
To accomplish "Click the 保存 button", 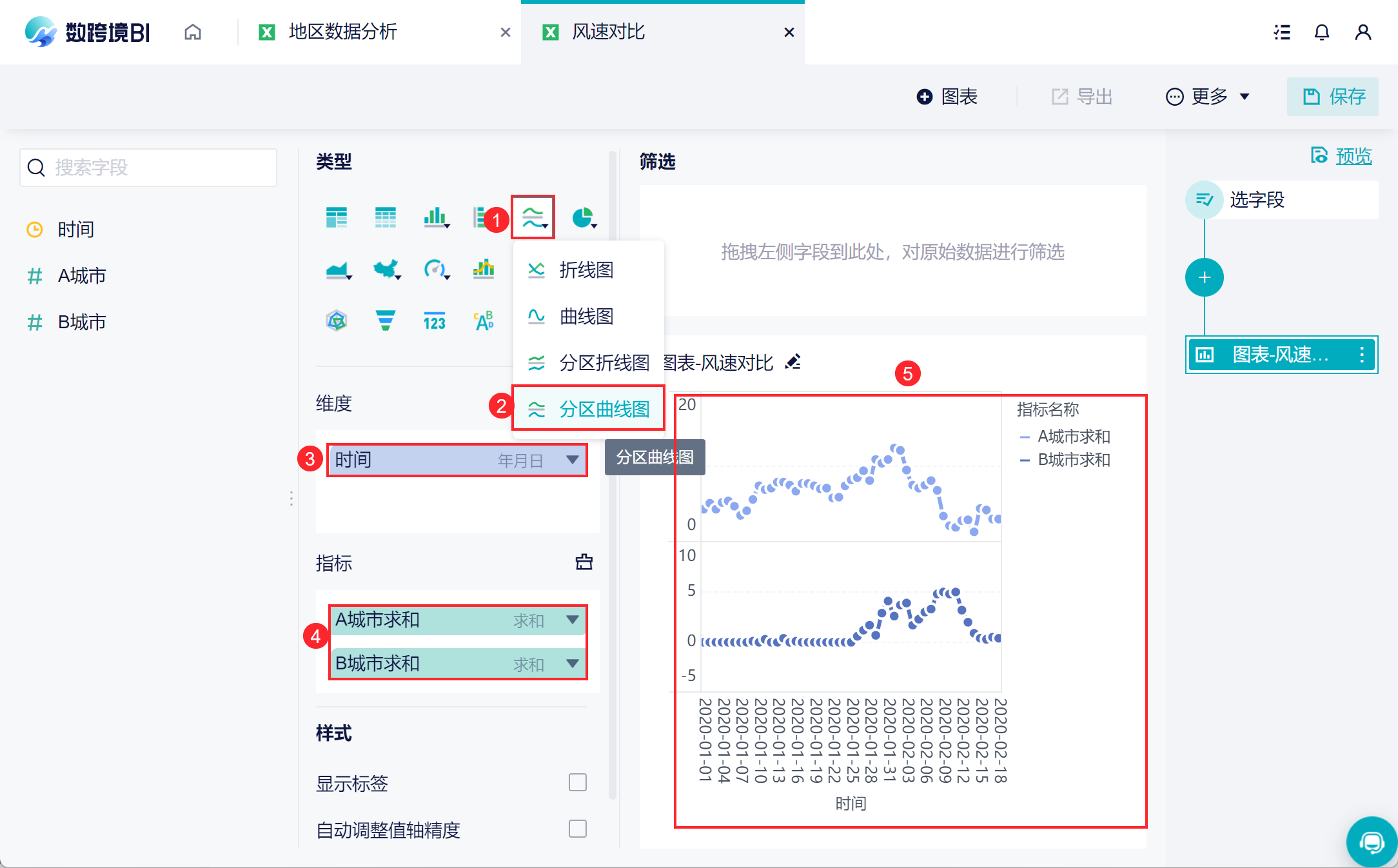I will (1333, 97).
